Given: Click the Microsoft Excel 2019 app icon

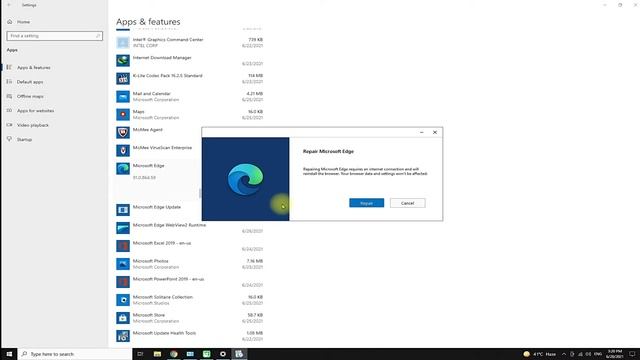Looking at the screenshot, I should click(x=123, y=246).
